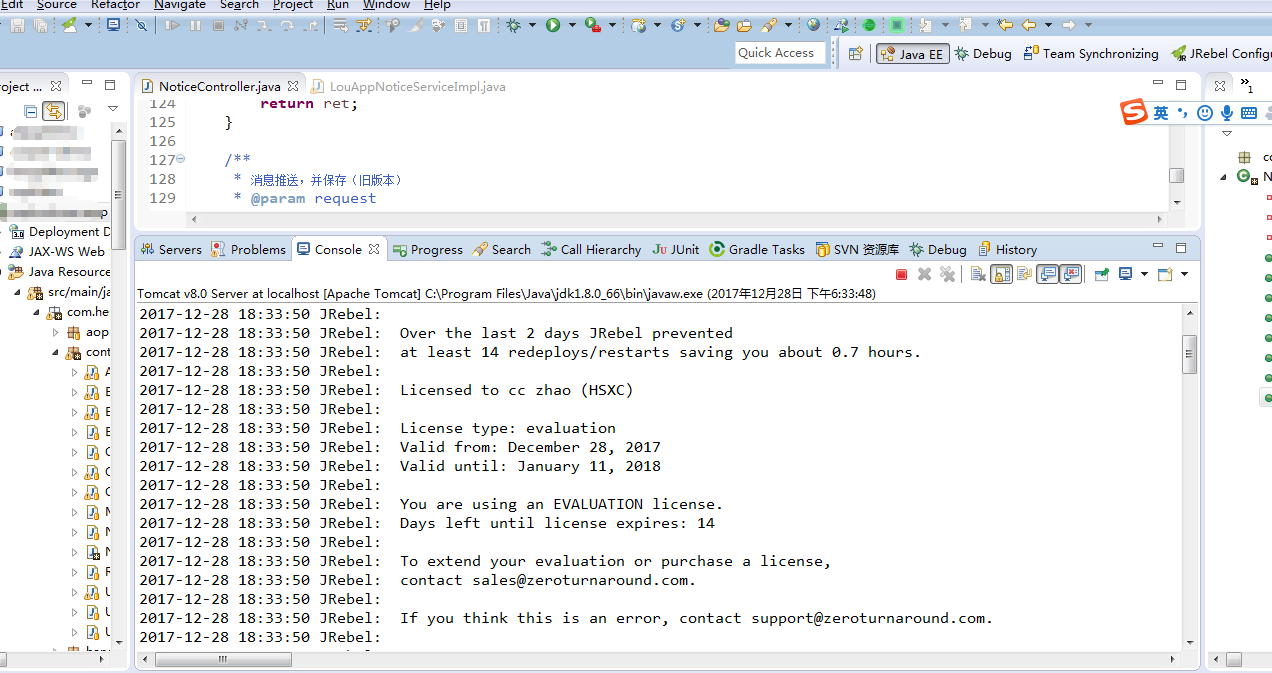This screenshot has height=673, width=1272.
Task: Open the Navigate menu
Action: (180, 5)
